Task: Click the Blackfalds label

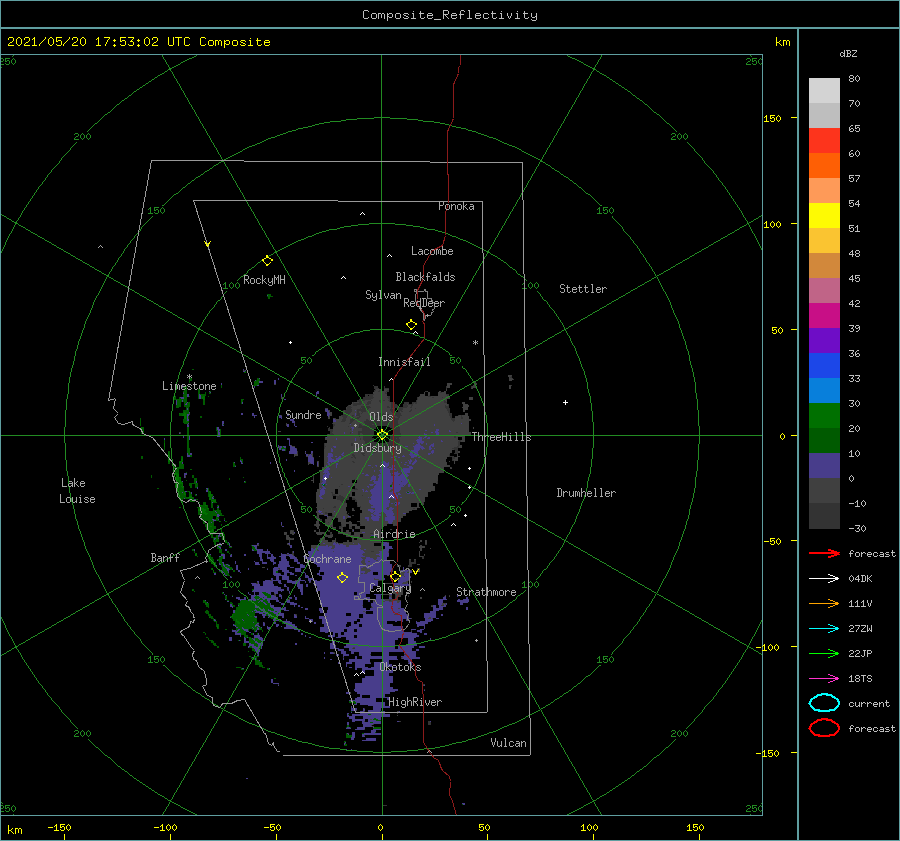Action: 425,277
